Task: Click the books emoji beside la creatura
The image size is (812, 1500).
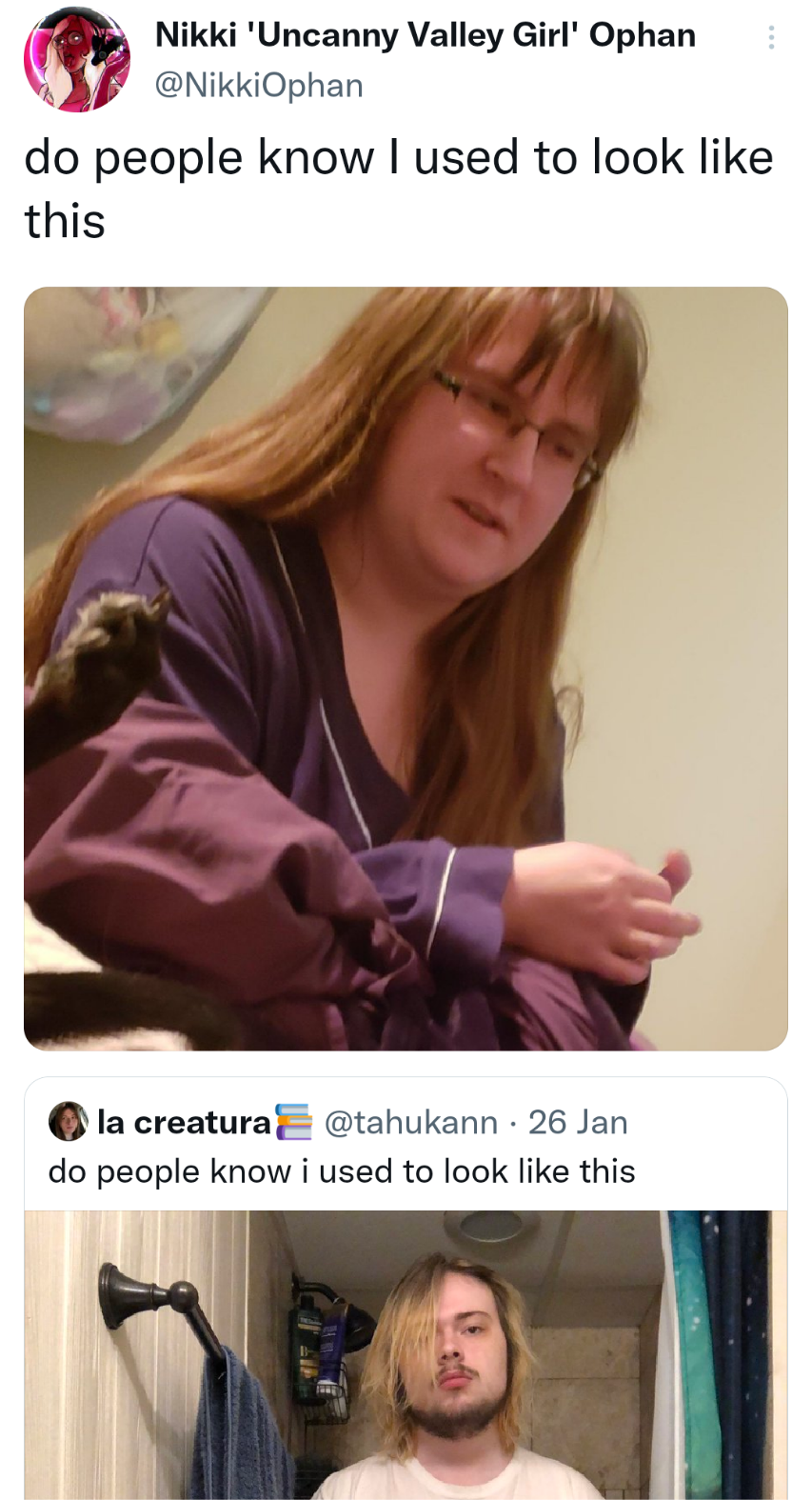Action: [293, 1122]
